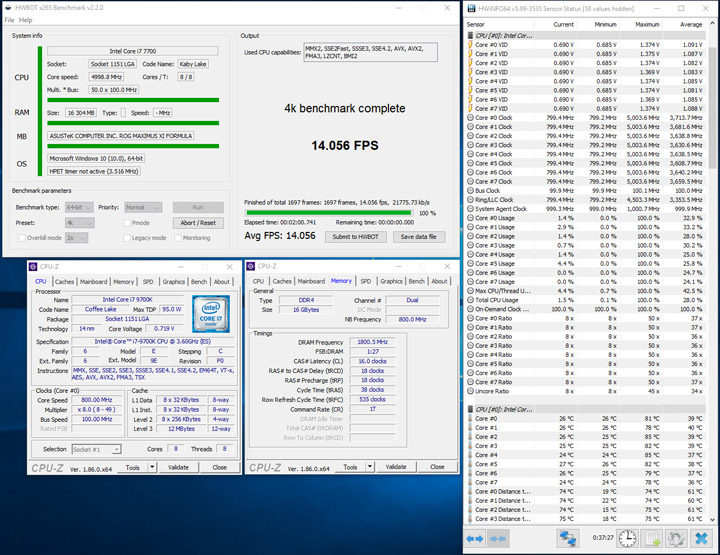Click the Save data file button
The image size is (720, 555).
[419, 236]
